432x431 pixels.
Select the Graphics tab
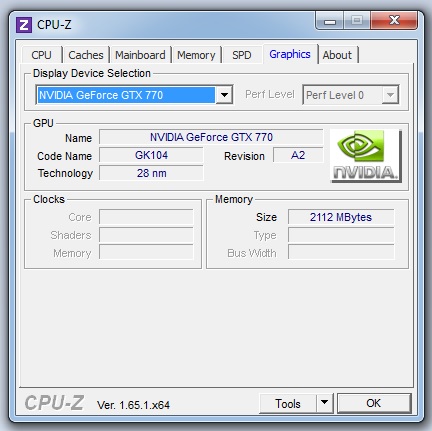(290, 54)
